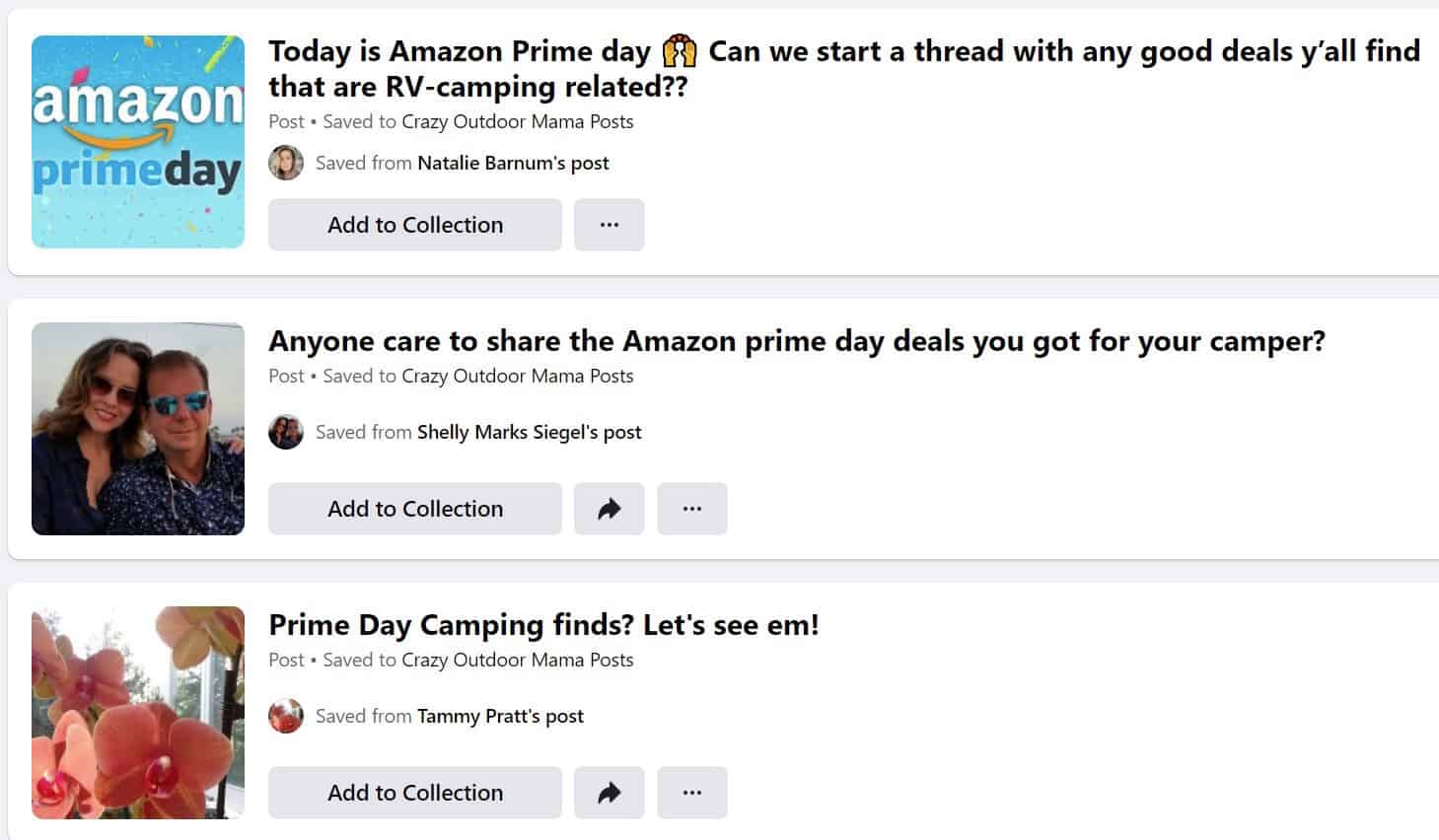
Task: Open the Crazy Outdoor Mama Posts collection
Action: point(517,121)
